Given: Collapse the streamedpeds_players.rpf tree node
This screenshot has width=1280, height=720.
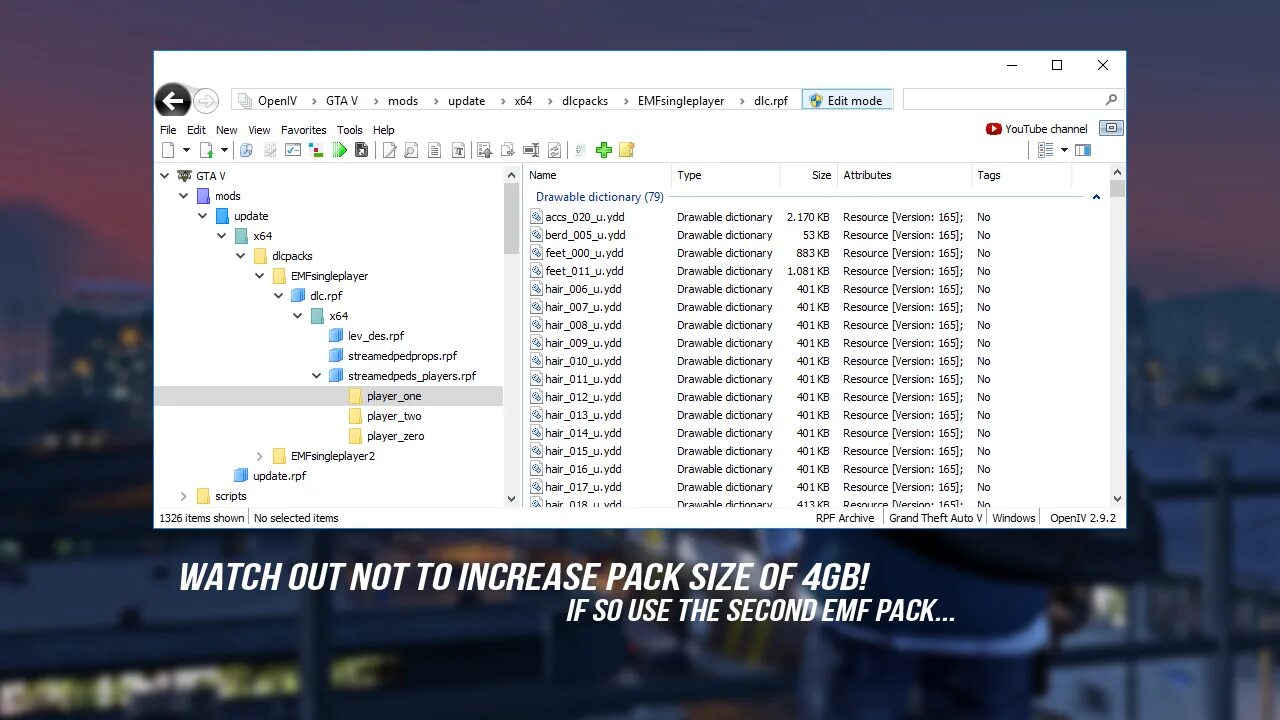Looking at the screenshot, I should tap(317, 376).
